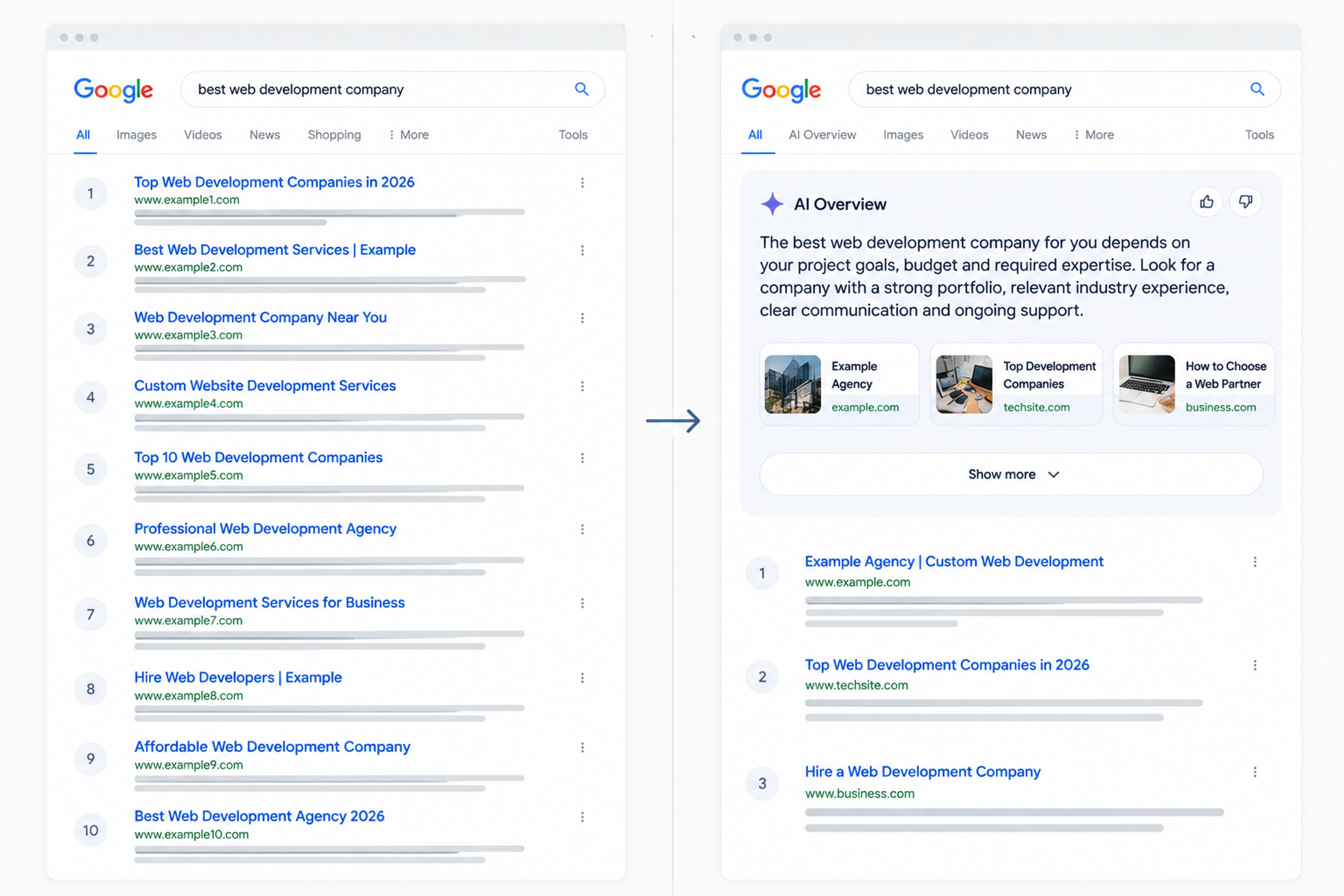Click www.business.com URL text
This screenshot has width=1344, height=896.
click(x=860, y=794)
